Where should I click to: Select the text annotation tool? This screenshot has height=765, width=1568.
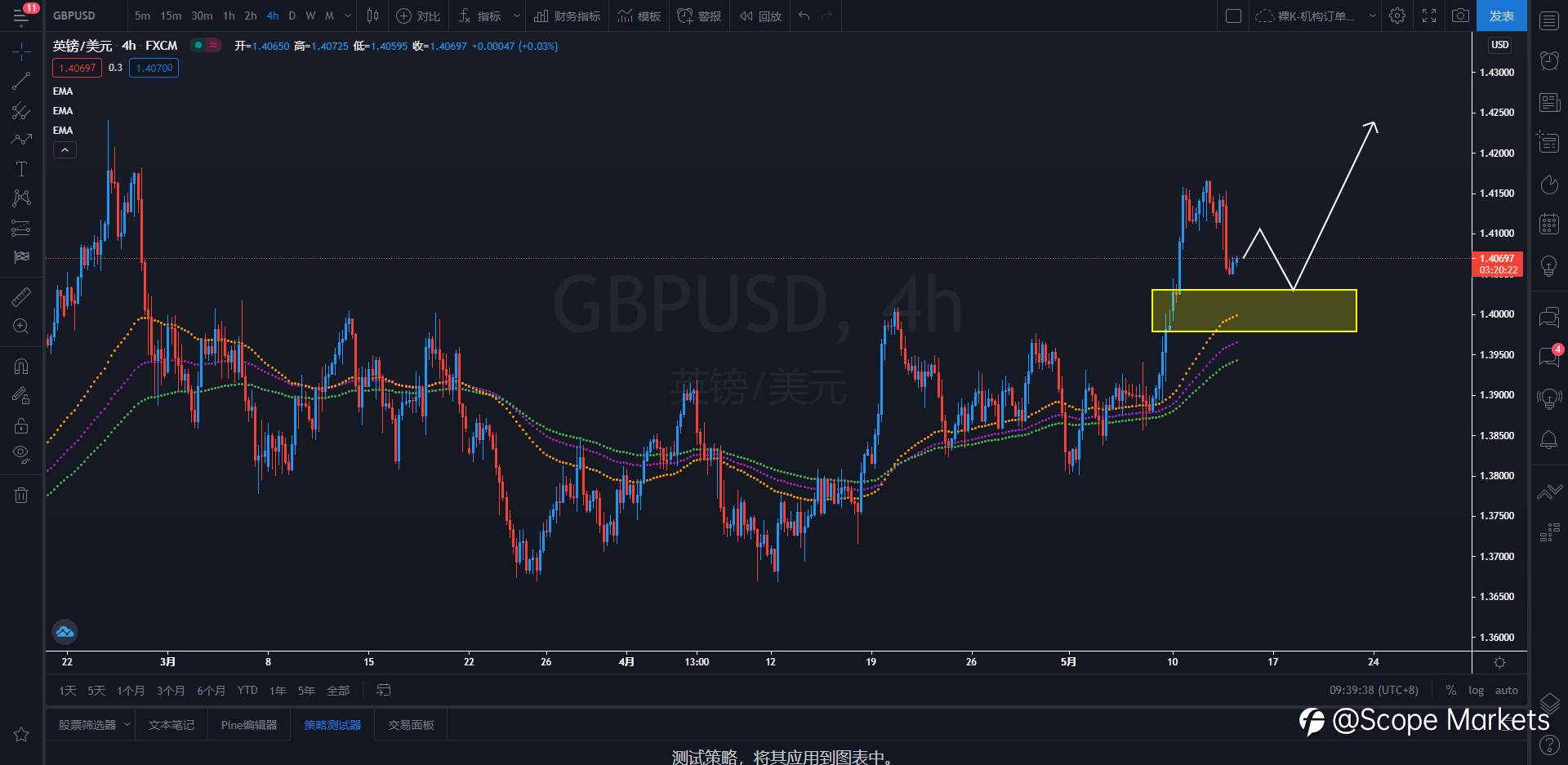[21, 169]
